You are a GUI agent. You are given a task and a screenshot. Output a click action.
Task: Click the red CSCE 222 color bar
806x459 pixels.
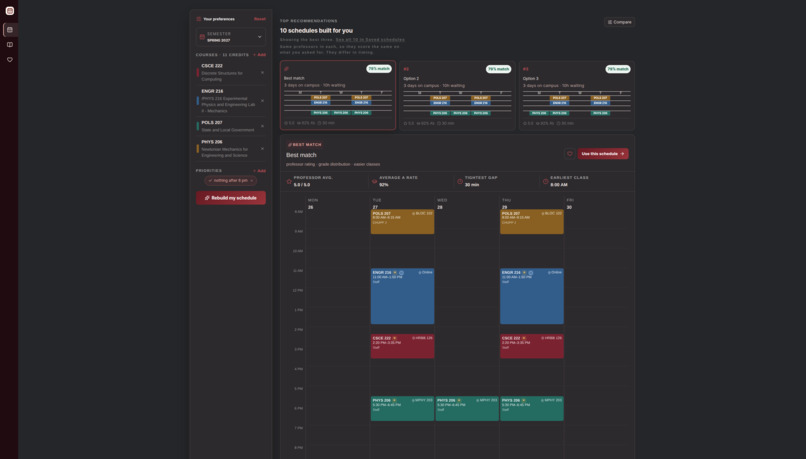[x=198, y=73]
